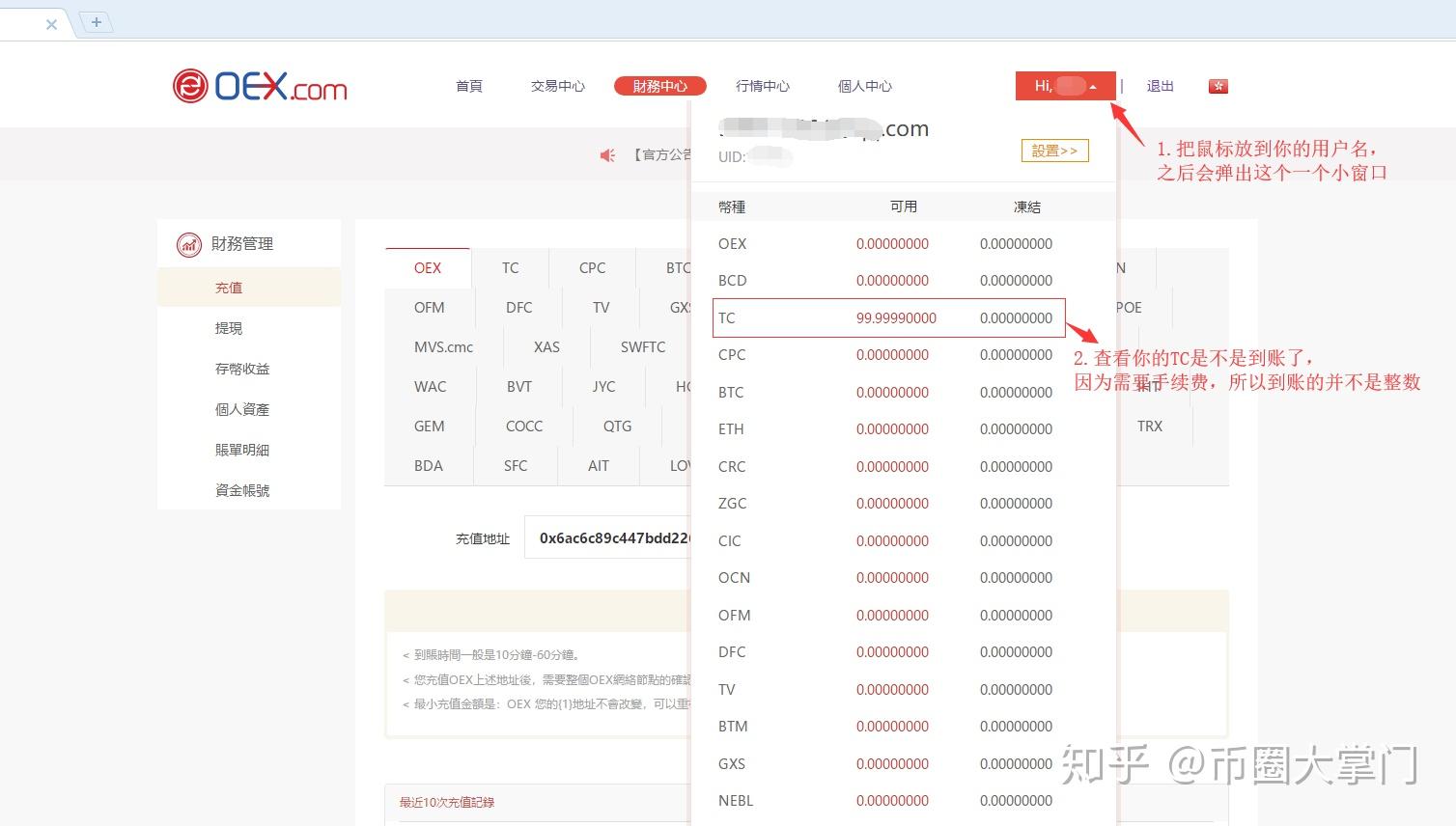Open 個人中心 from the top navigation
The width and height of the screenshot is (1456, 826).
(864, 86)
